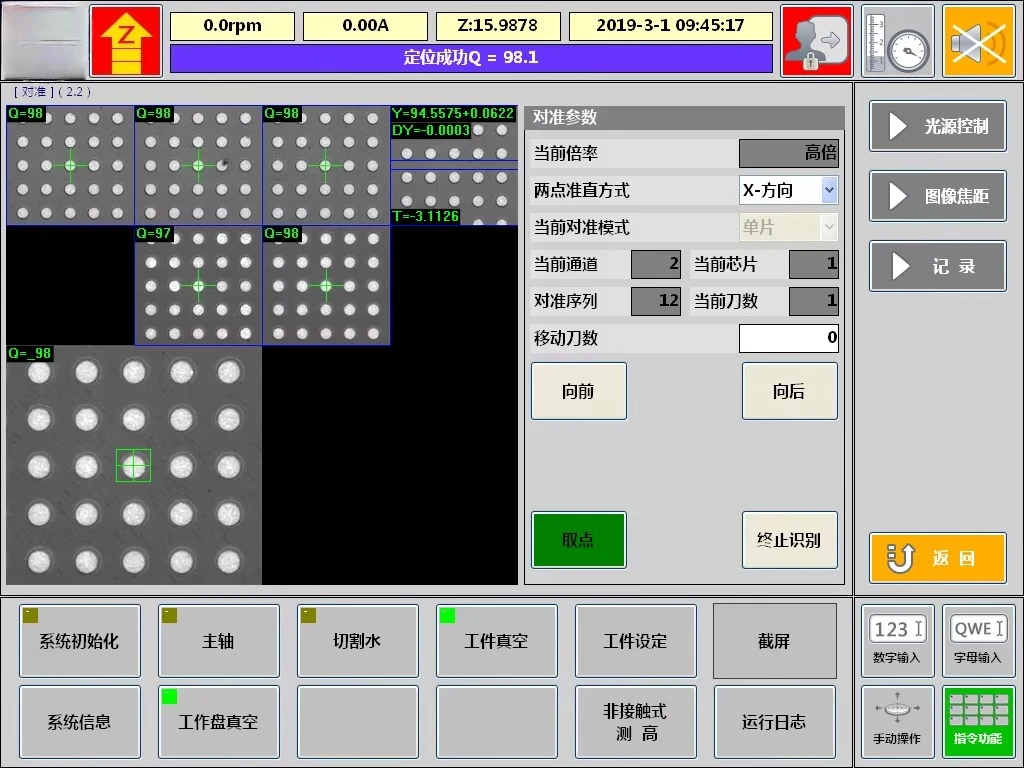Image resolution: width=1024 pixels, height=768 pixels.
Task: Click the 当前通道 value 2 field
Action: coord(656,264)
